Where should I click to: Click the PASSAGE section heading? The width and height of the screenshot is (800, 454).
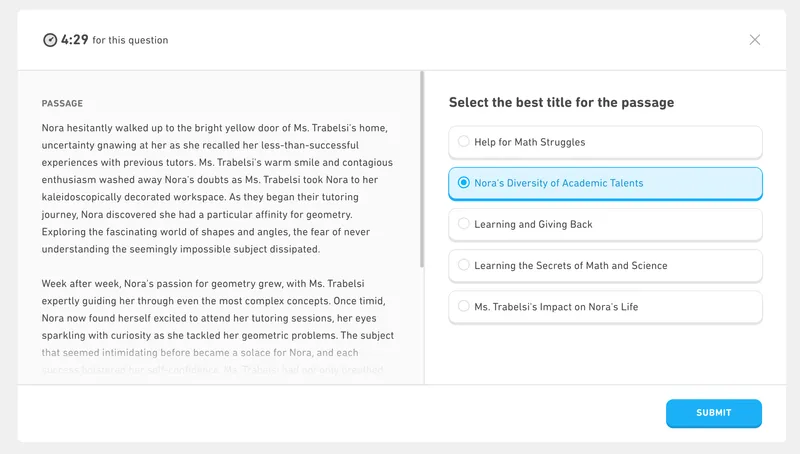62,103
